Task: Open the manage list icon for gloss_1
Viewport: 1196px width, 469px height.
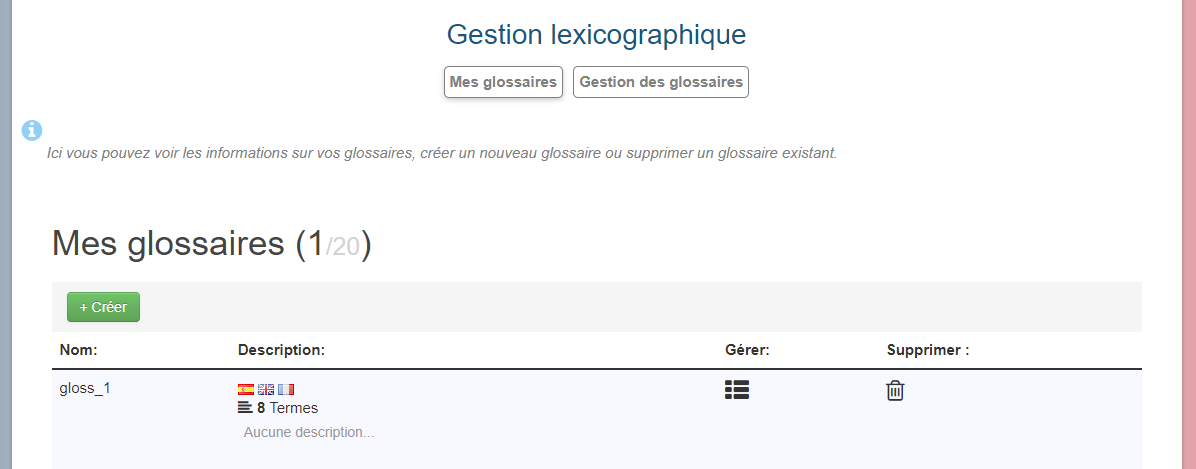Action: [x=737, y=390]
